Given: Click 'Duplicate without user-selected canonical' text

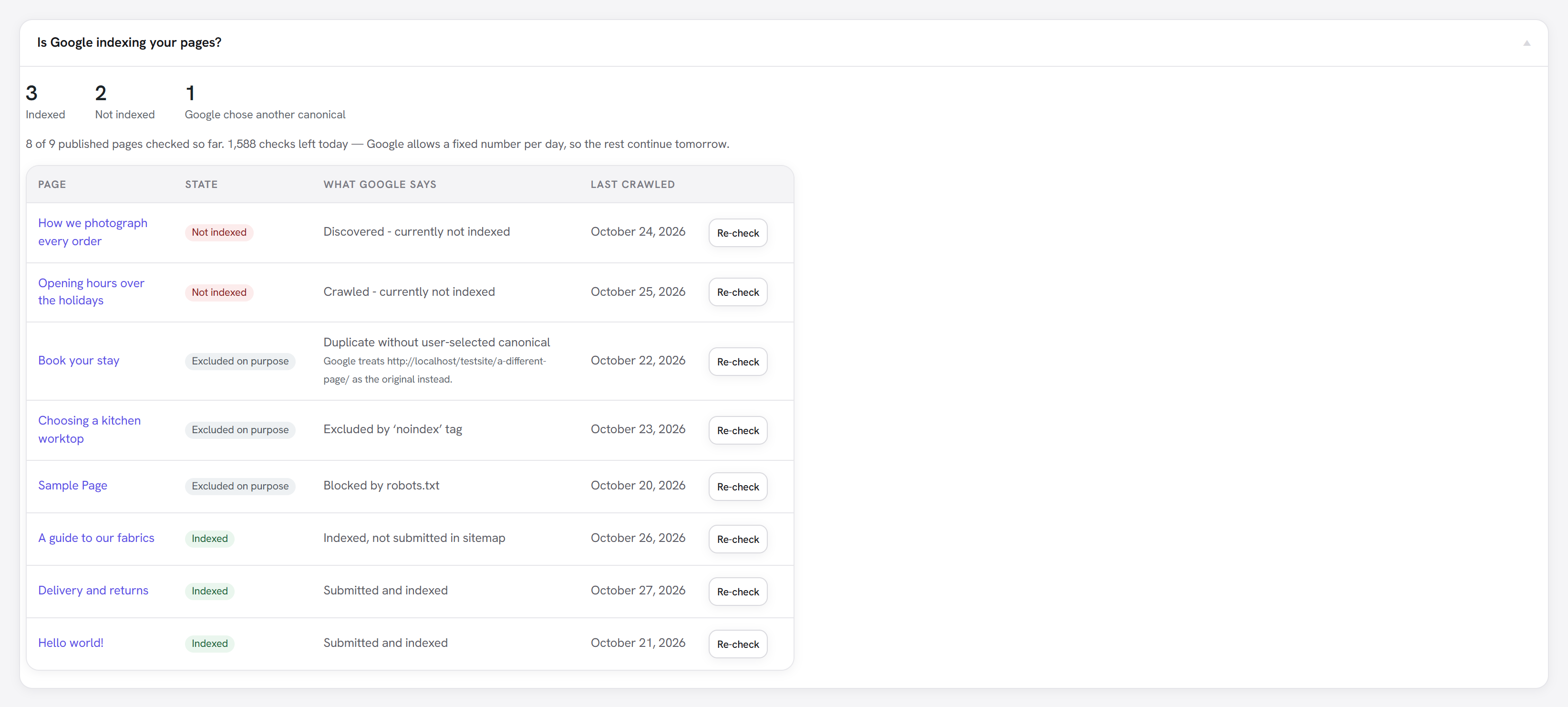Looking at the screenshot, I should pyautogui.click(x=436, y=342).
